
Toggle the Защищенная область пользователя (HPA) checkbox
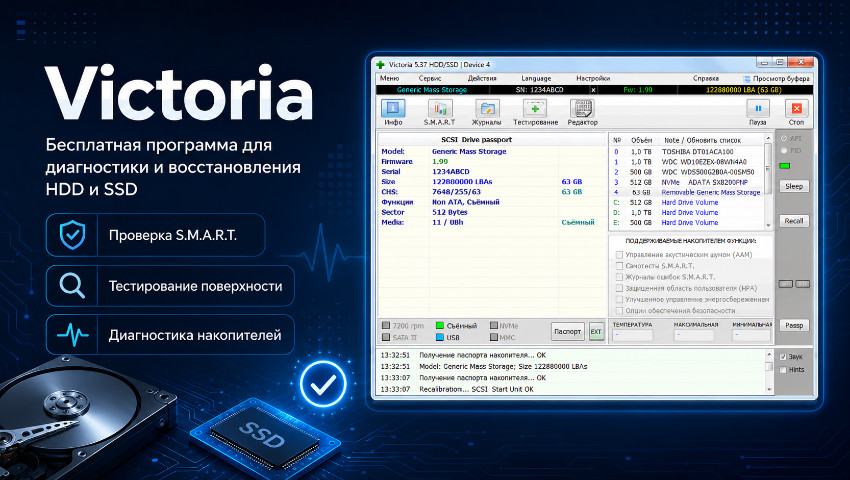619,288
